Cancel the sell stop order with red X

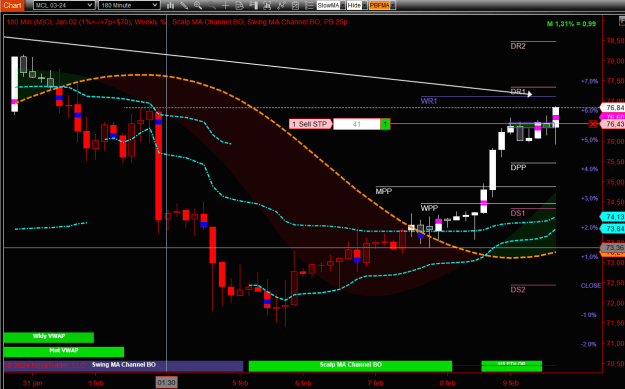[593, 124]
